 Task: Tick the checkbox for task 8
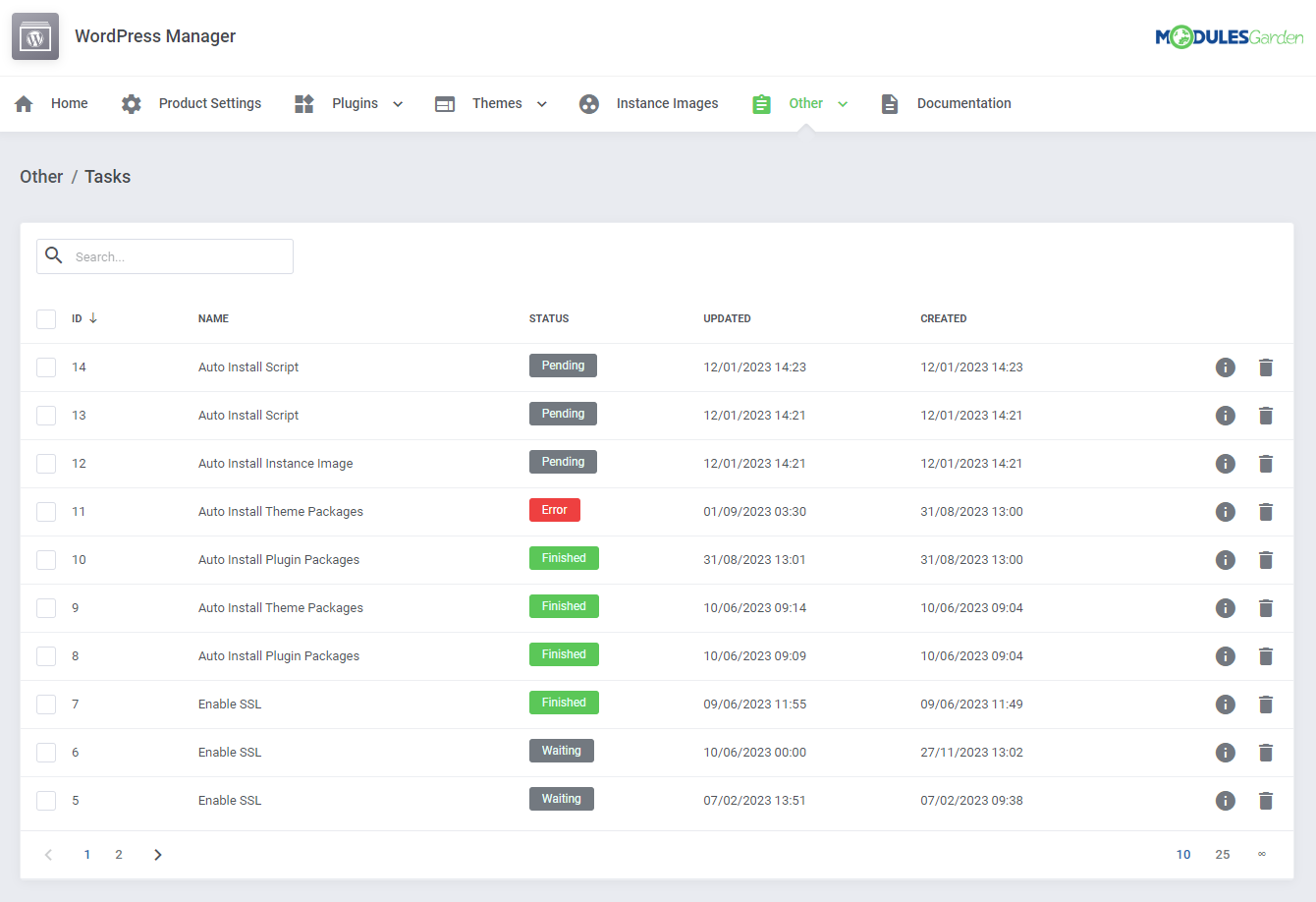pyautogui.click(x=46, y=656)
